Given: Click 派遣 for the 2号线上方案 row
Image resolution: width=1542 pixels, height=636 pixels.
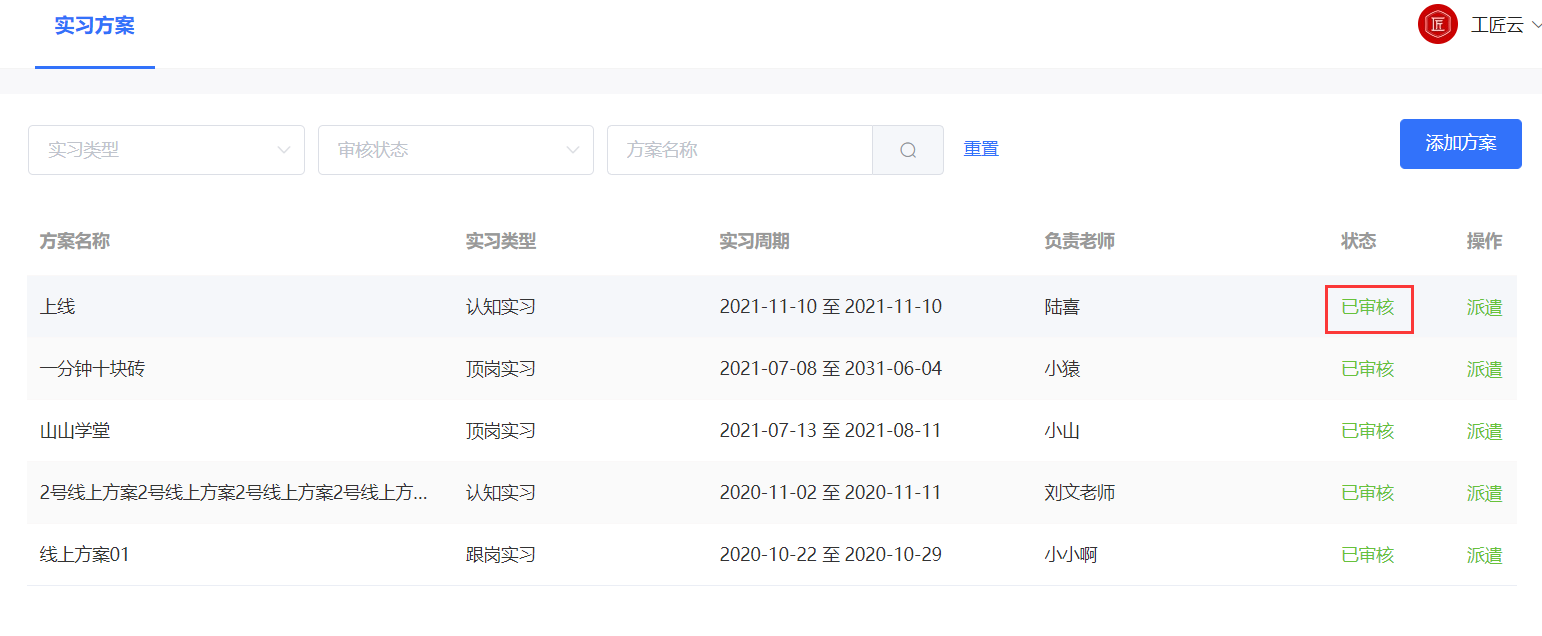Looking at the screenshot, I should tap(1484, 492).
